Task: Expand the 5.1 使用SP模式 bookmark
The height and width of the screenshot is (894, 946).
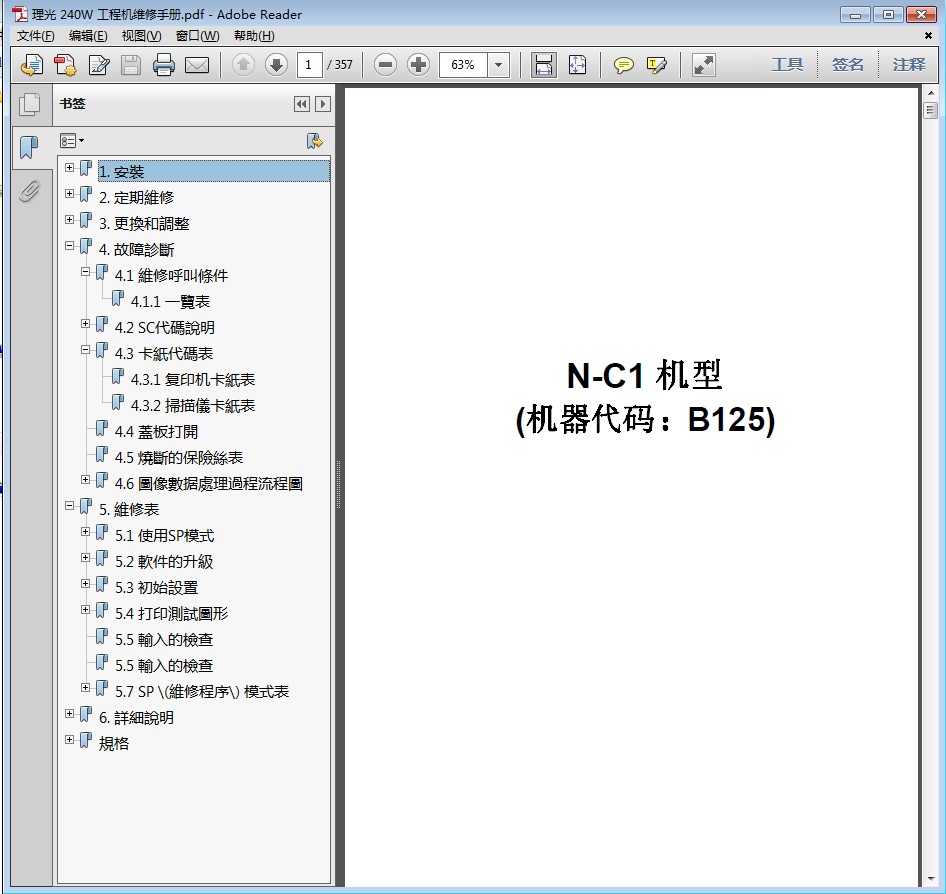Action: 86,532
